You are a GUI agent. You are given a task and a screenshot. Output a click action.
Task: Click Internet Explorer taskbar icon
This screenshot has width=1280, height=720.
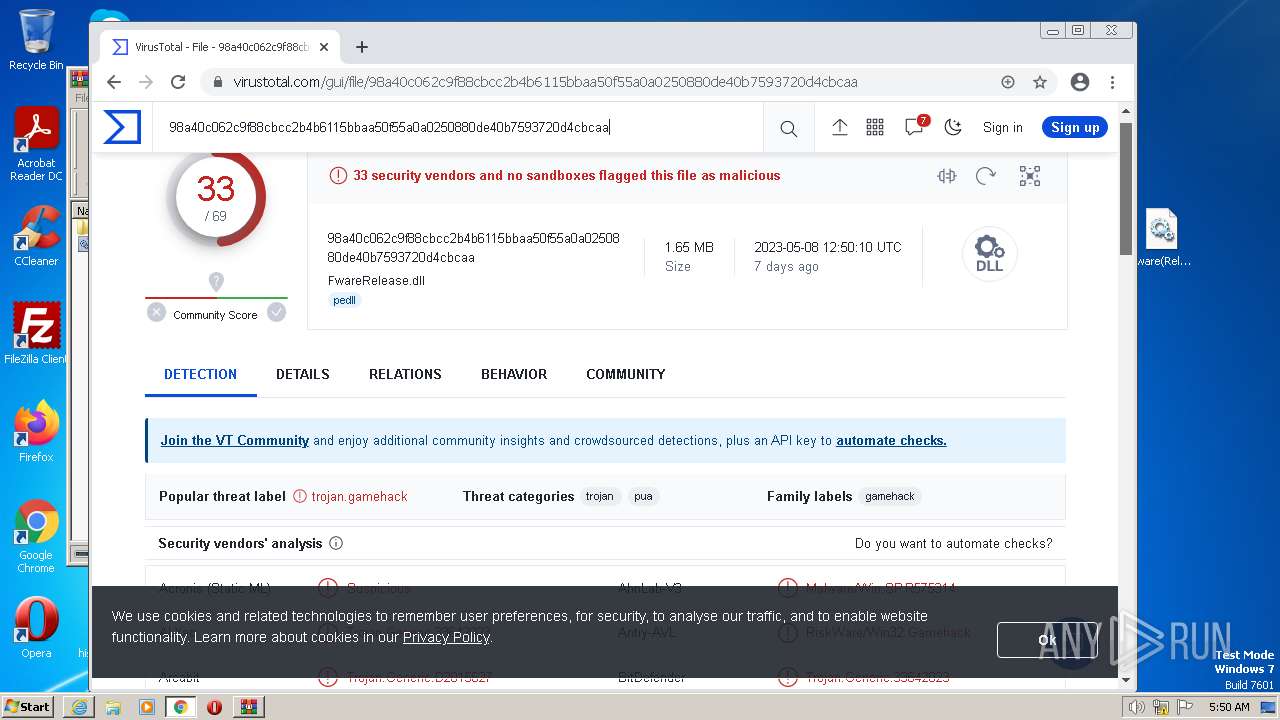click(x=79, y=707)
